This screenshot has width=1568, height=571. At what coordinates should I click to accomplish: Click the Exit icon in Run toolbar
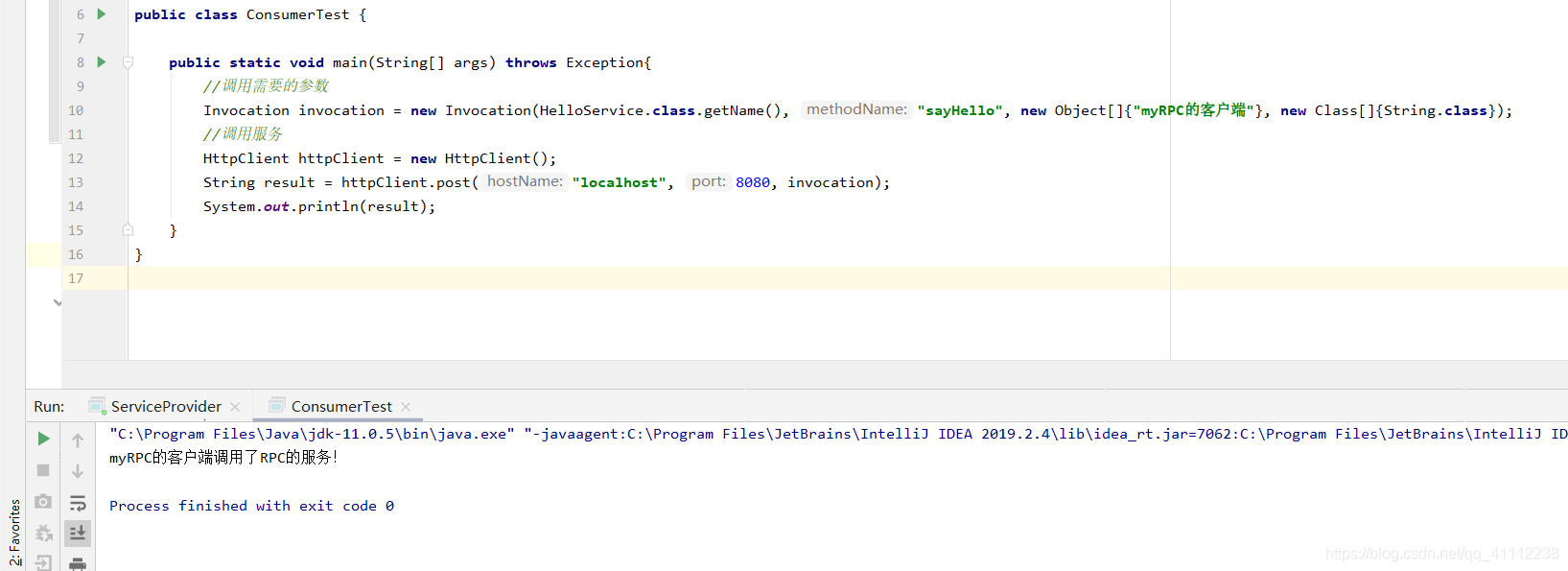[x=43, y=563]
